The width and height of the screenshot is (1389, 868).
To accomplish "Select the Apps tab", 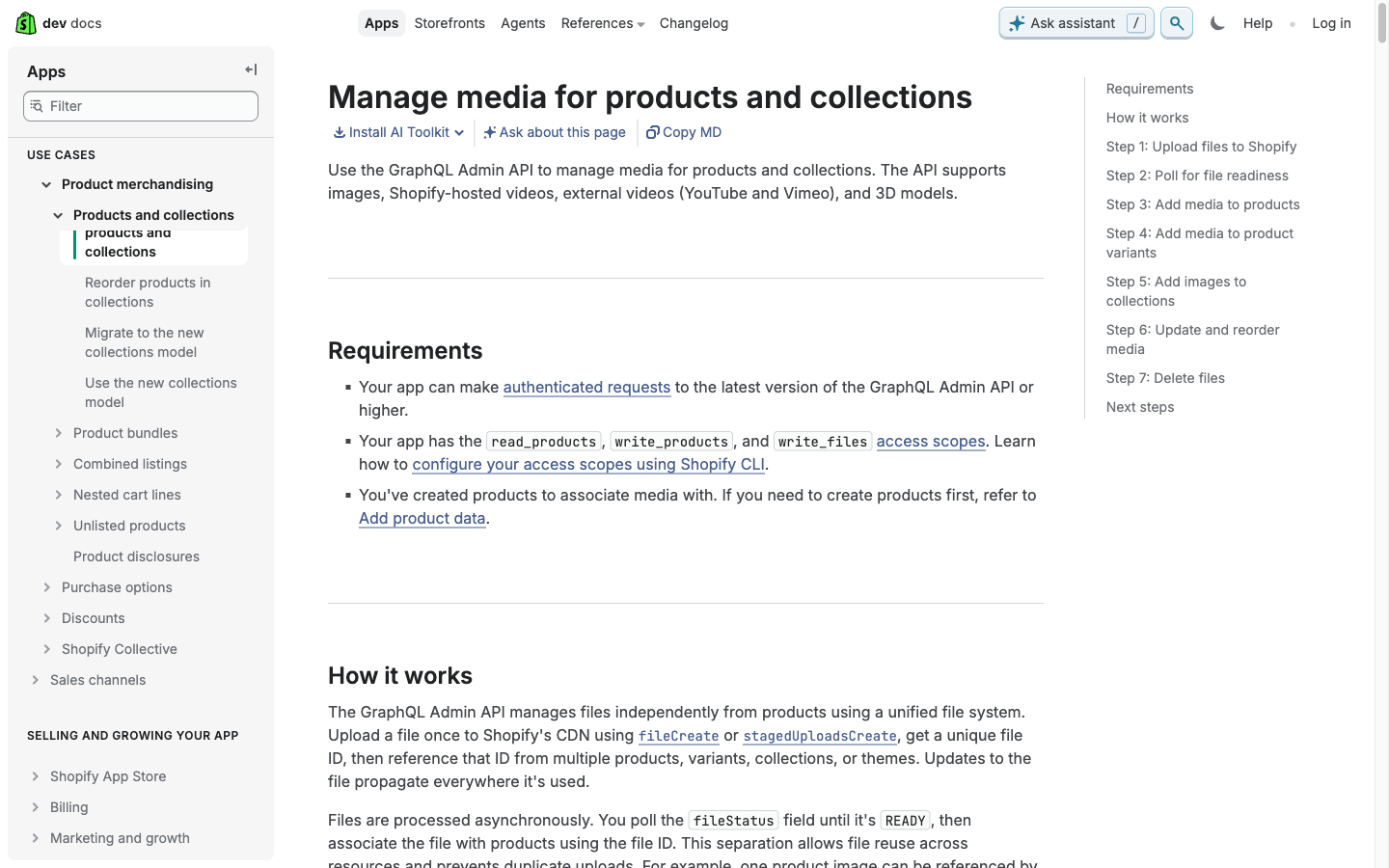I will pos(381,23).
